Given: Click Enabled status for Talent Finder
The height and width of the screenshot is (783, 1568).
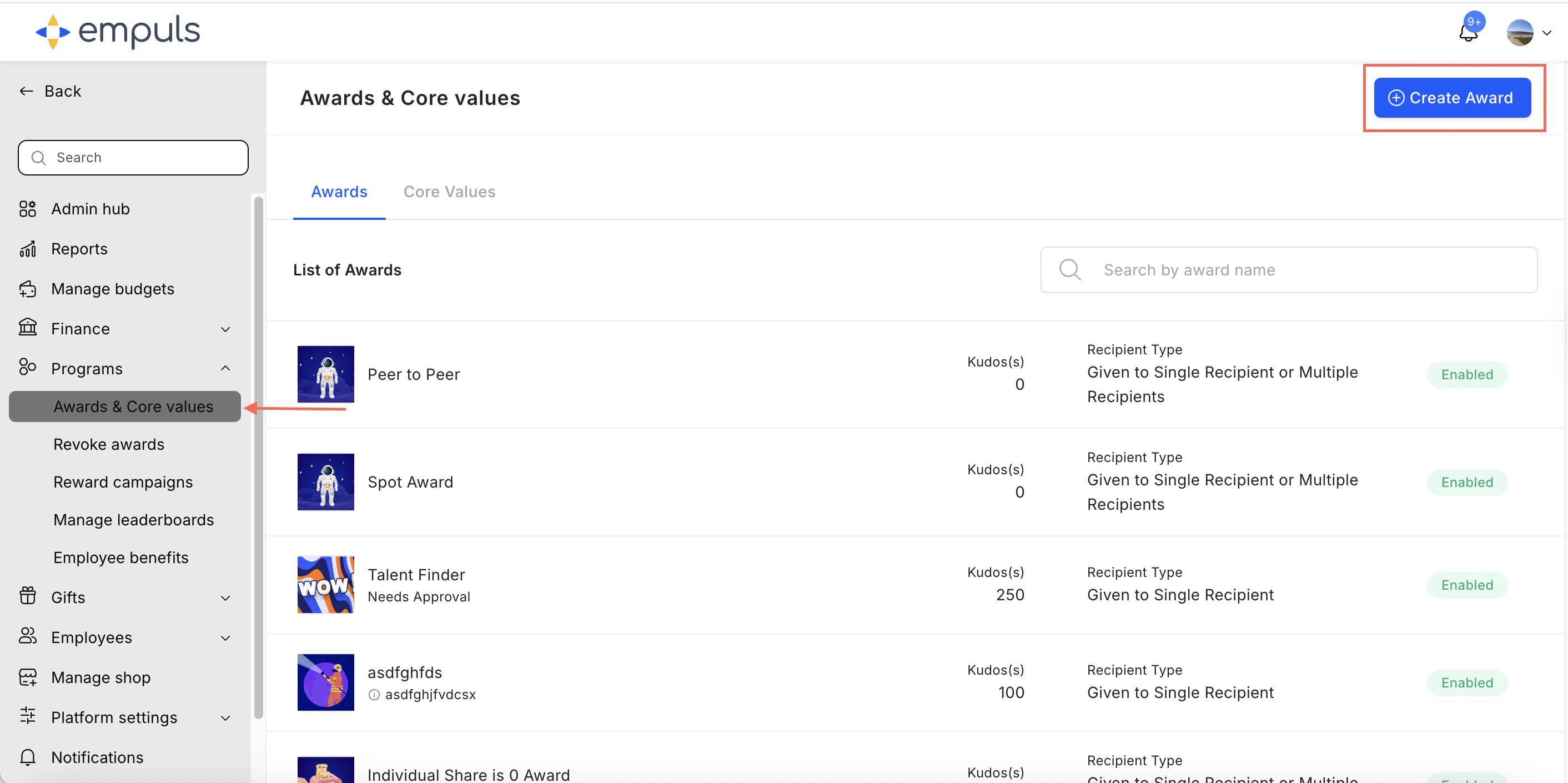Looking at the screenshot, I should point(1467,585).
